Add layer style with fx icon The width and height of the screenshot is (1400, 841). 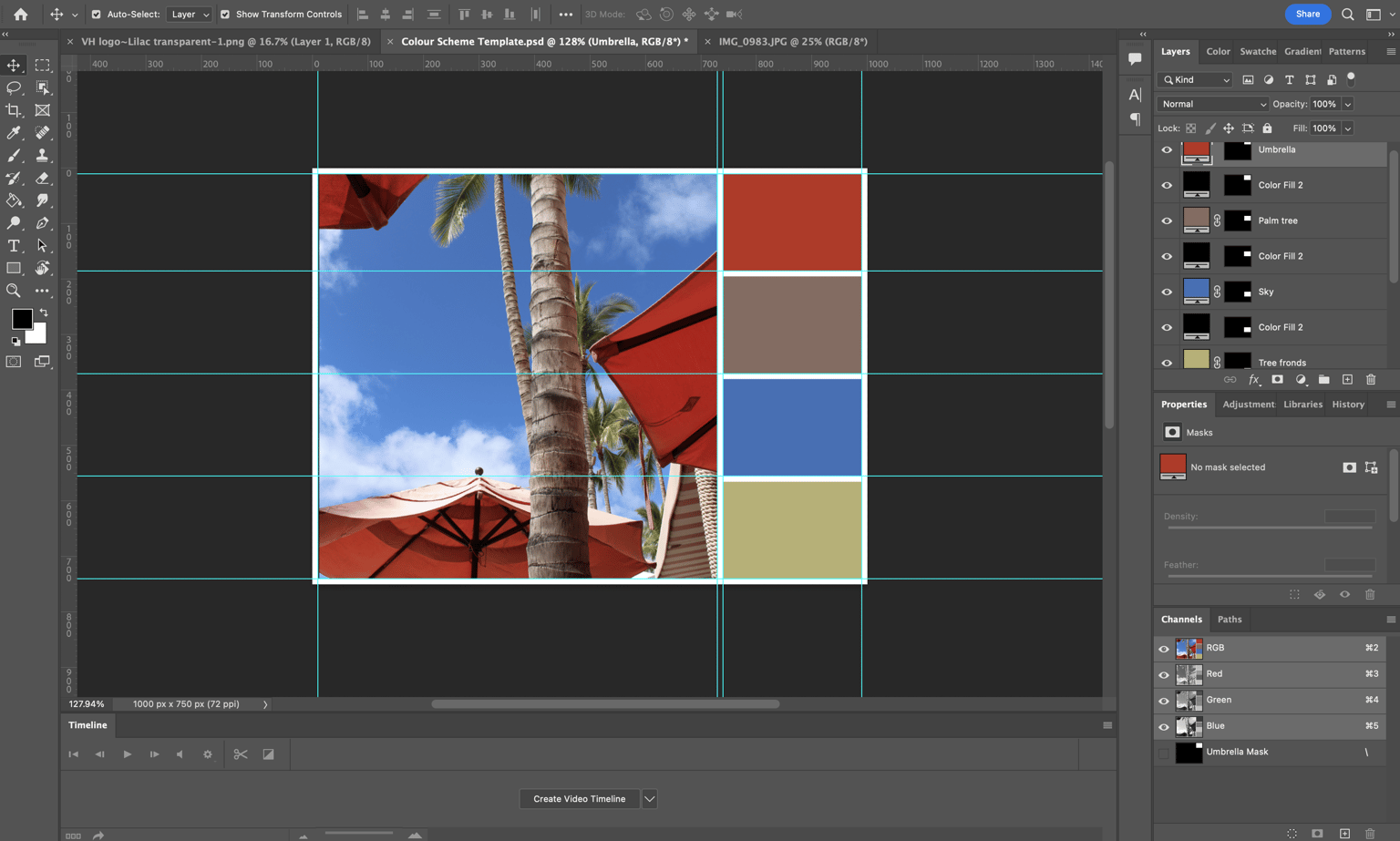click(1253, 380)
